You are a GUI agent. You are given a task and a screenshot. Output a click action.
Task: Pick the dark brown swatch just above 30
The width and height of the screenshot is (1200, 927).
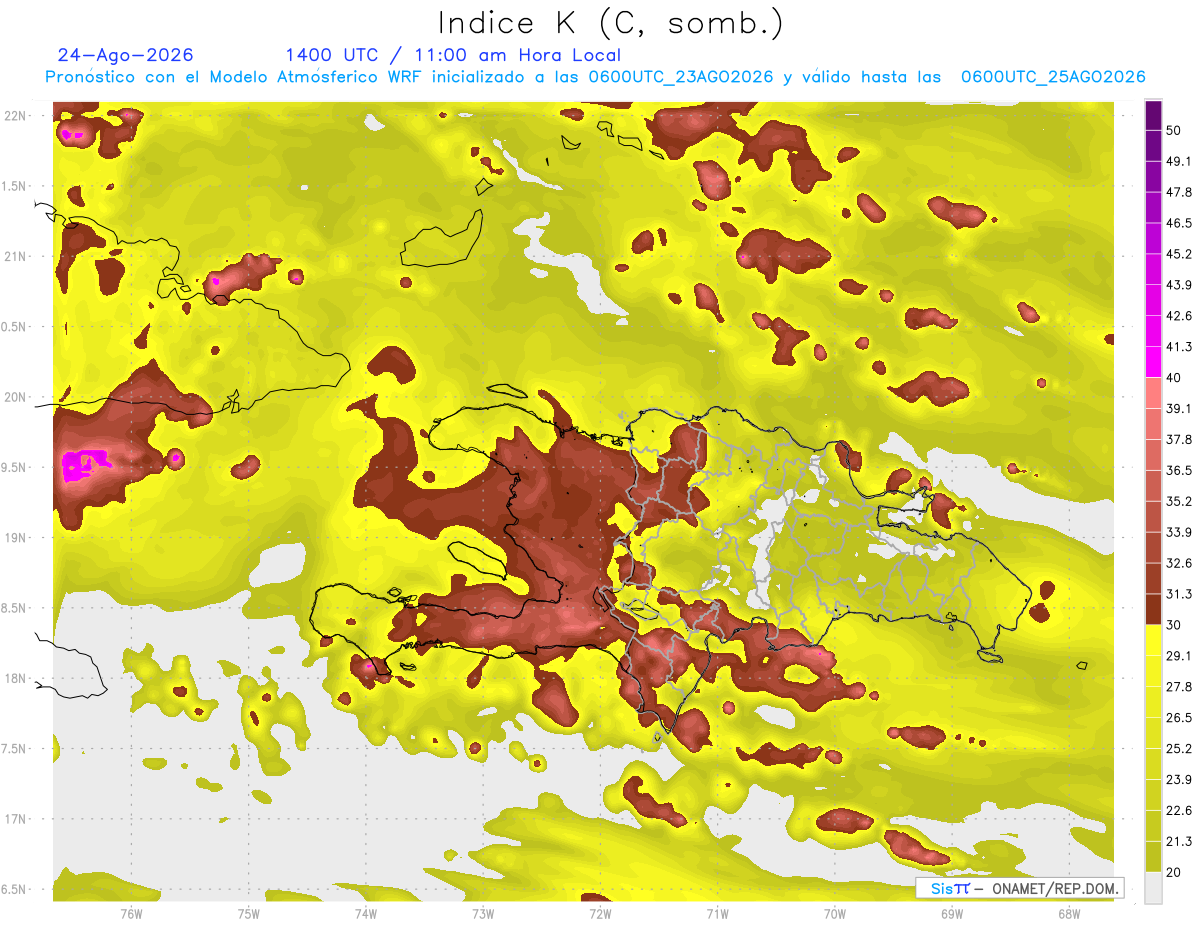click(x=1154, y=609)
